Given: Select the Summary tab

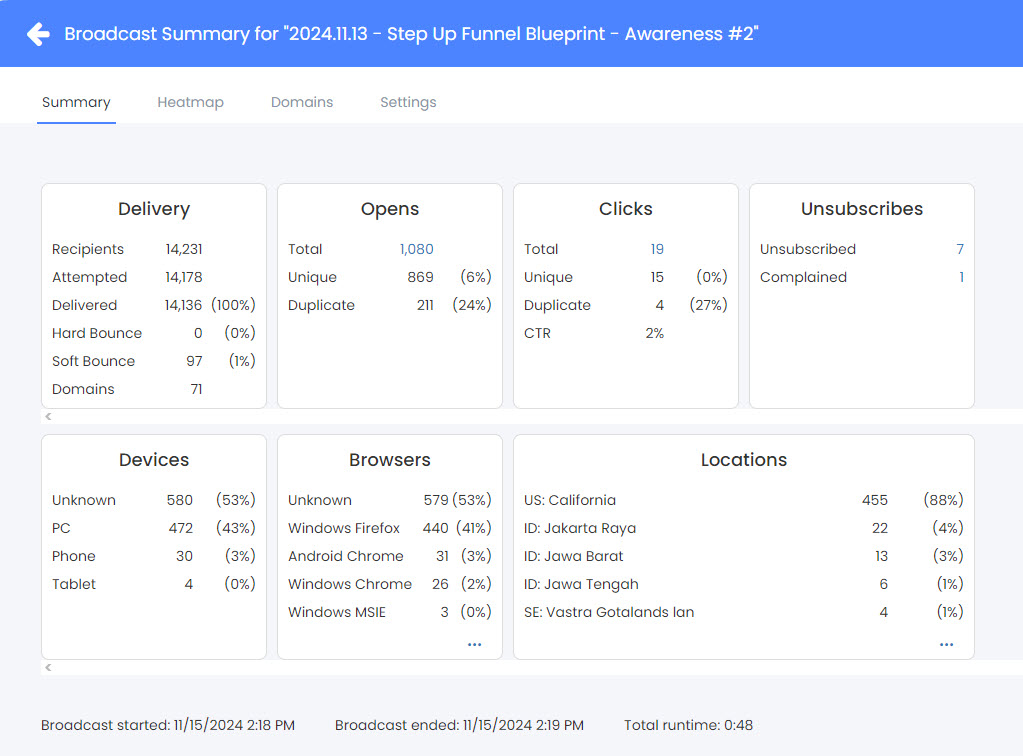Looking at the screenshot, I should tap(76, 102).
